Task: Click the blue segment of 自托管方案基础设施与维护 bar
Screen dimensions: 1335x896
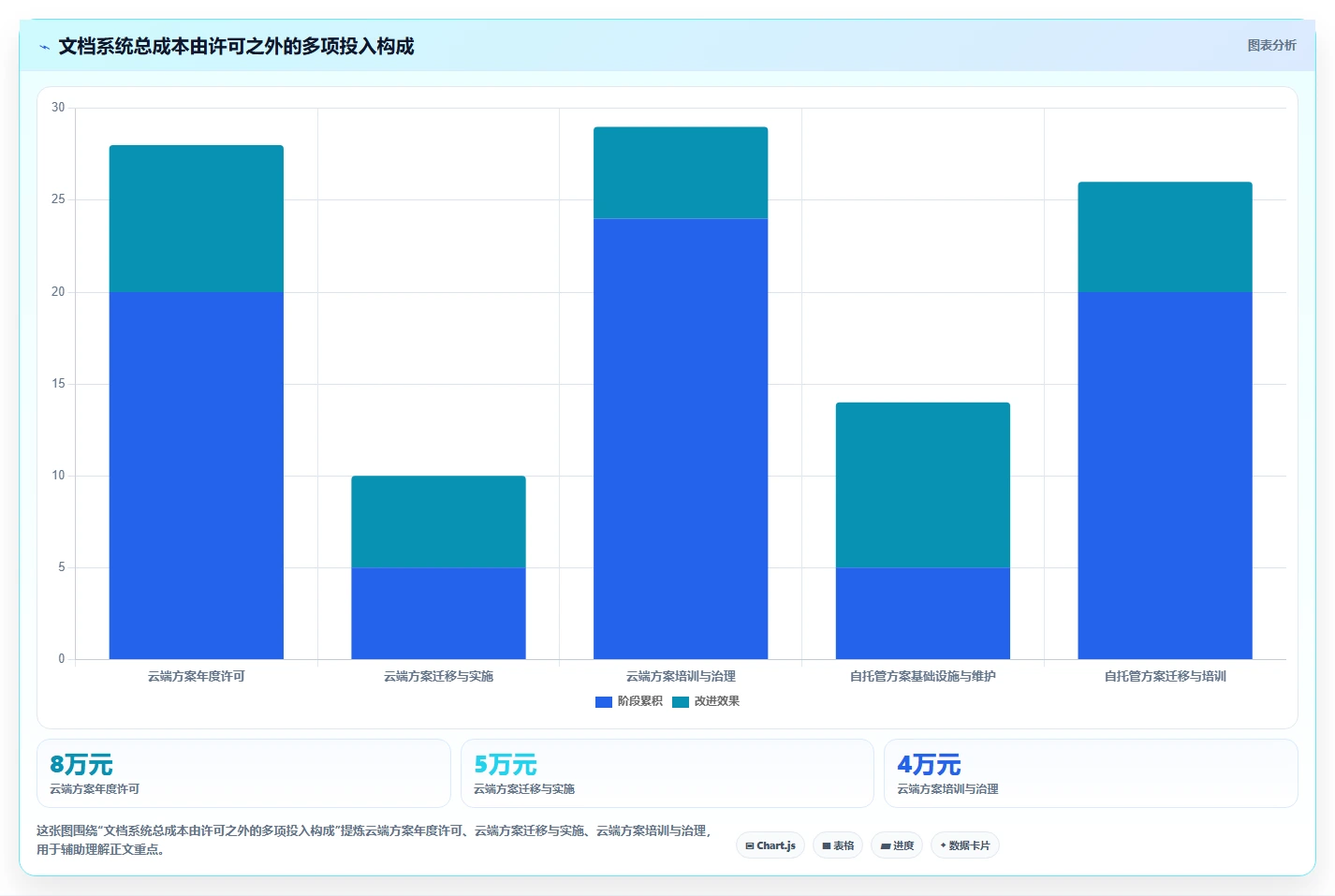Action: pyautogui.click(x=923, y=613)
